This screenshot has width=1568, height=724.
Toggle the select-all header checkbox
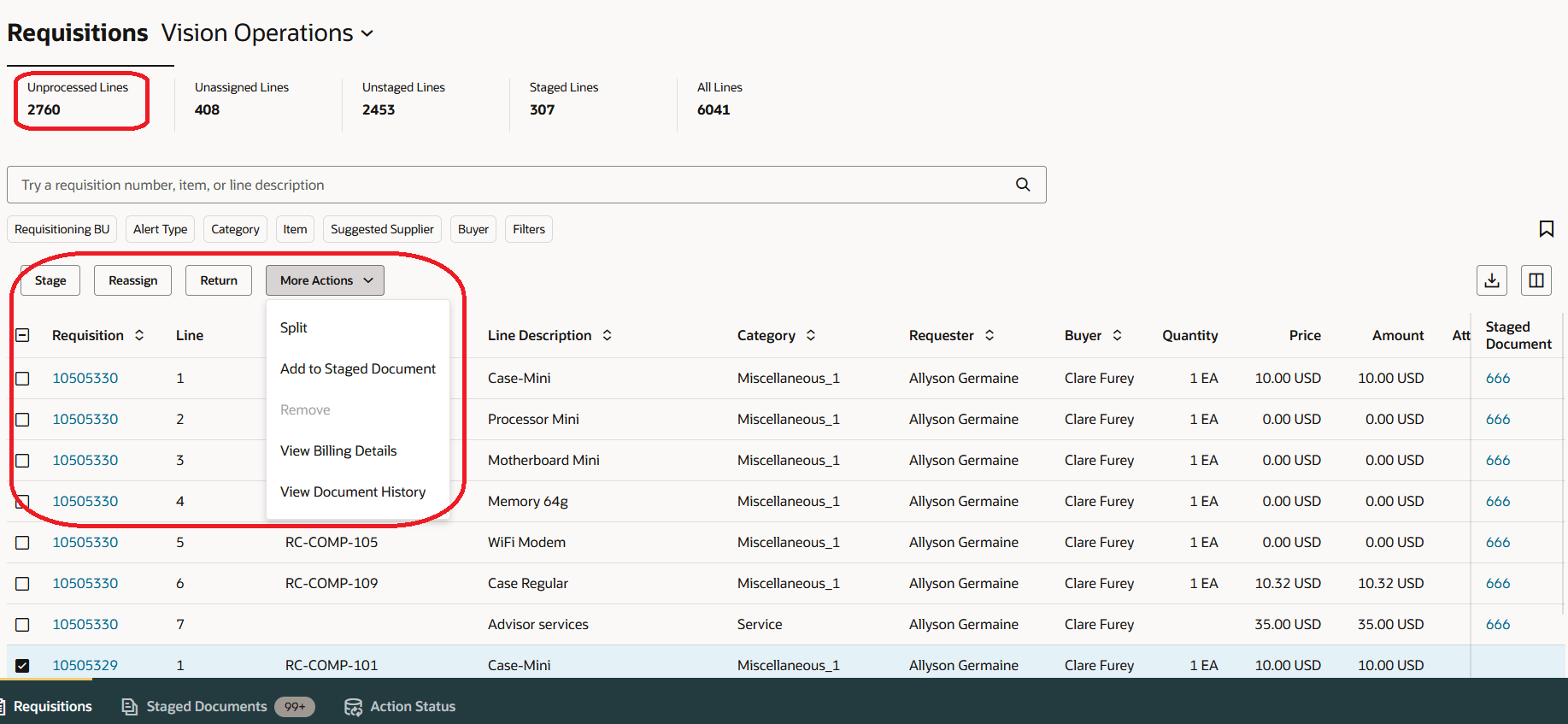click(23, 335)
